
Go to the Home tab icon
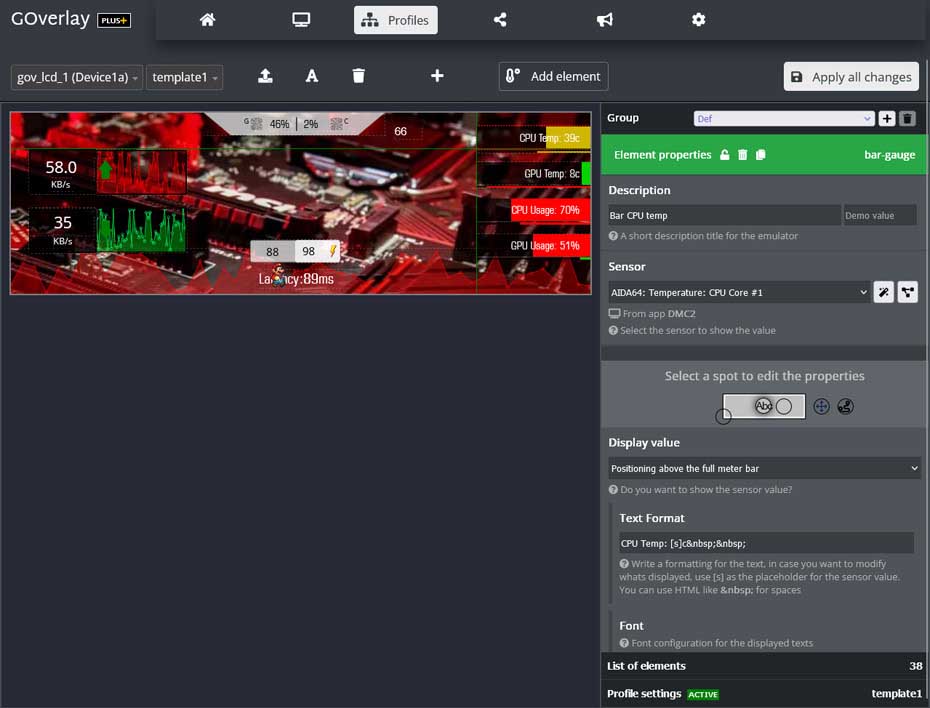pos(207,20)
